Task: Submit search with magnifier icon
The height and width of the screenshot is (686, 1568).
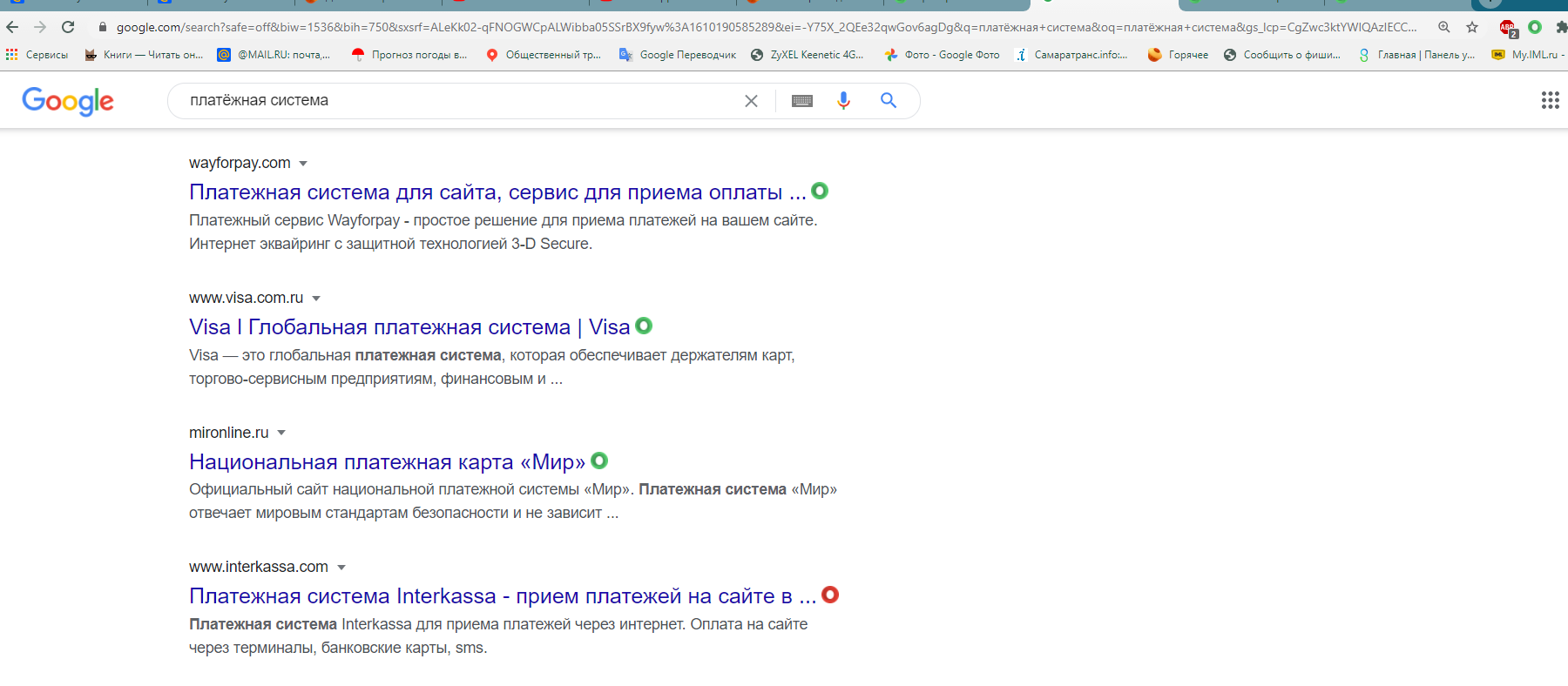Action: (x=889, y=100)
